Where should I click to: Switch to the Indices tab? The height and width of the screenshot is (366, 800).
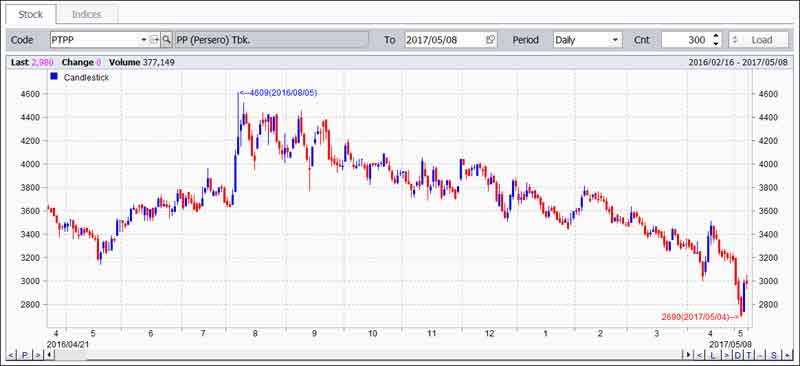86,14
